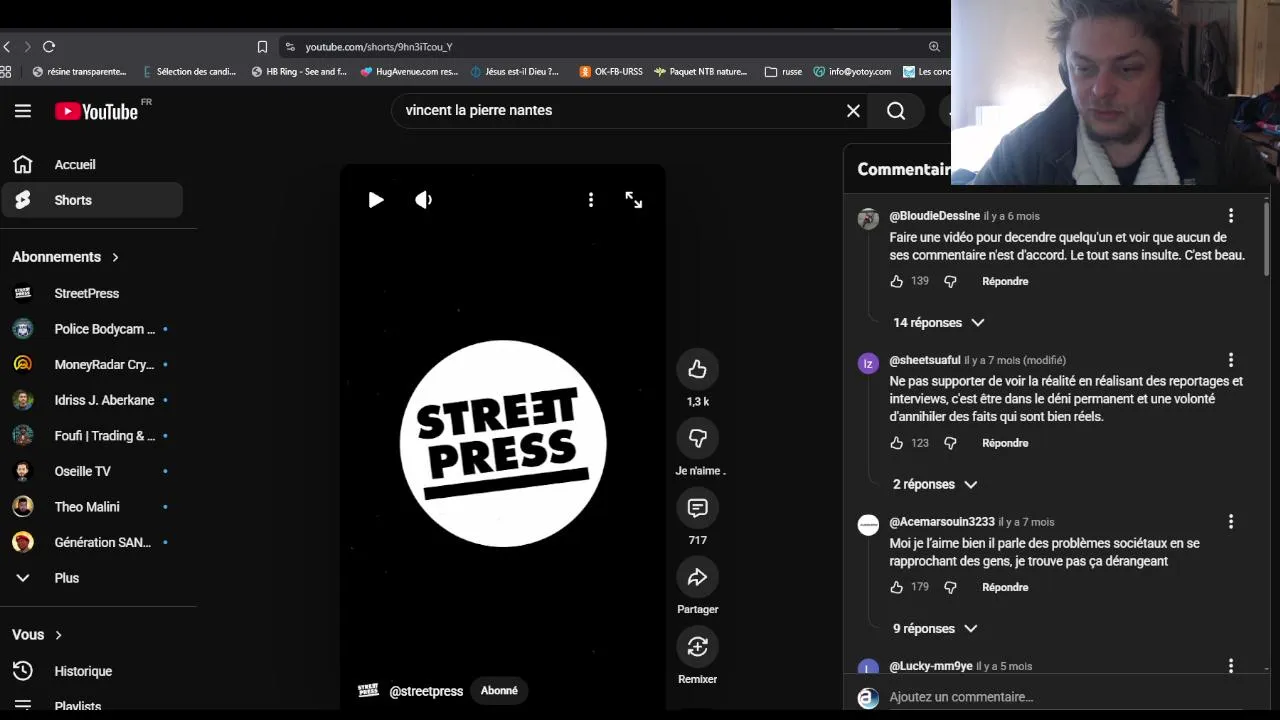Screen dimensions: 1280x720
Task: Go back in the browser
Action: coord(7,47)
